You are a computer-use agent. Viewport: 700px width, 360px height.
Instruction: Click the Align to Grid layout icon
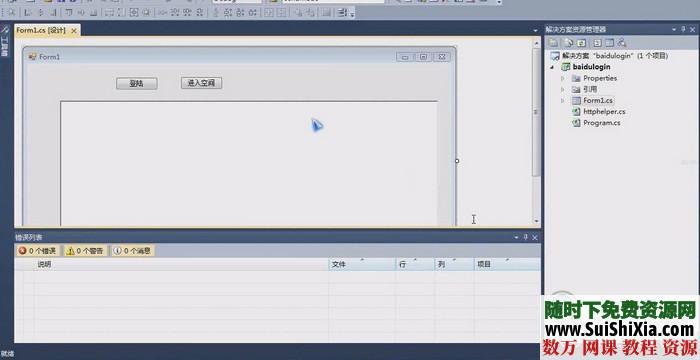(x=11, y=13)
